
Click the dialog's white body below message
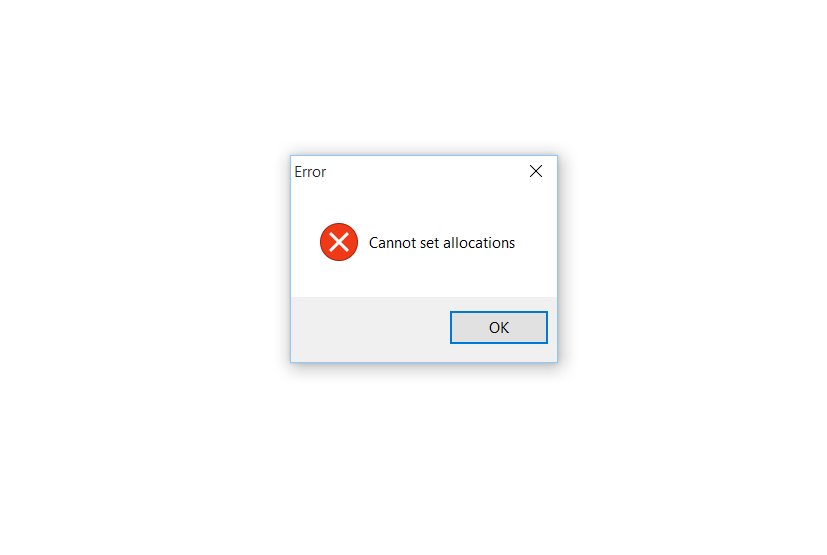424,280
